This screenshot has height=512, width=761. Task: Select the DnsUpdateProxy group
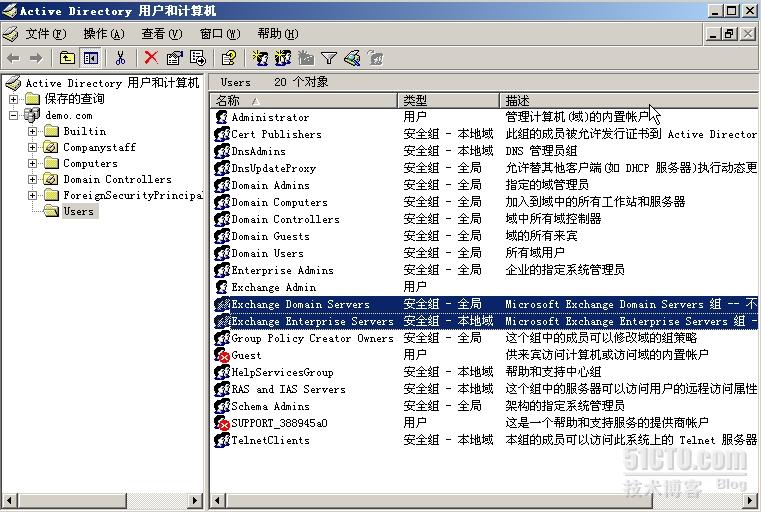(x=273, y=168)
